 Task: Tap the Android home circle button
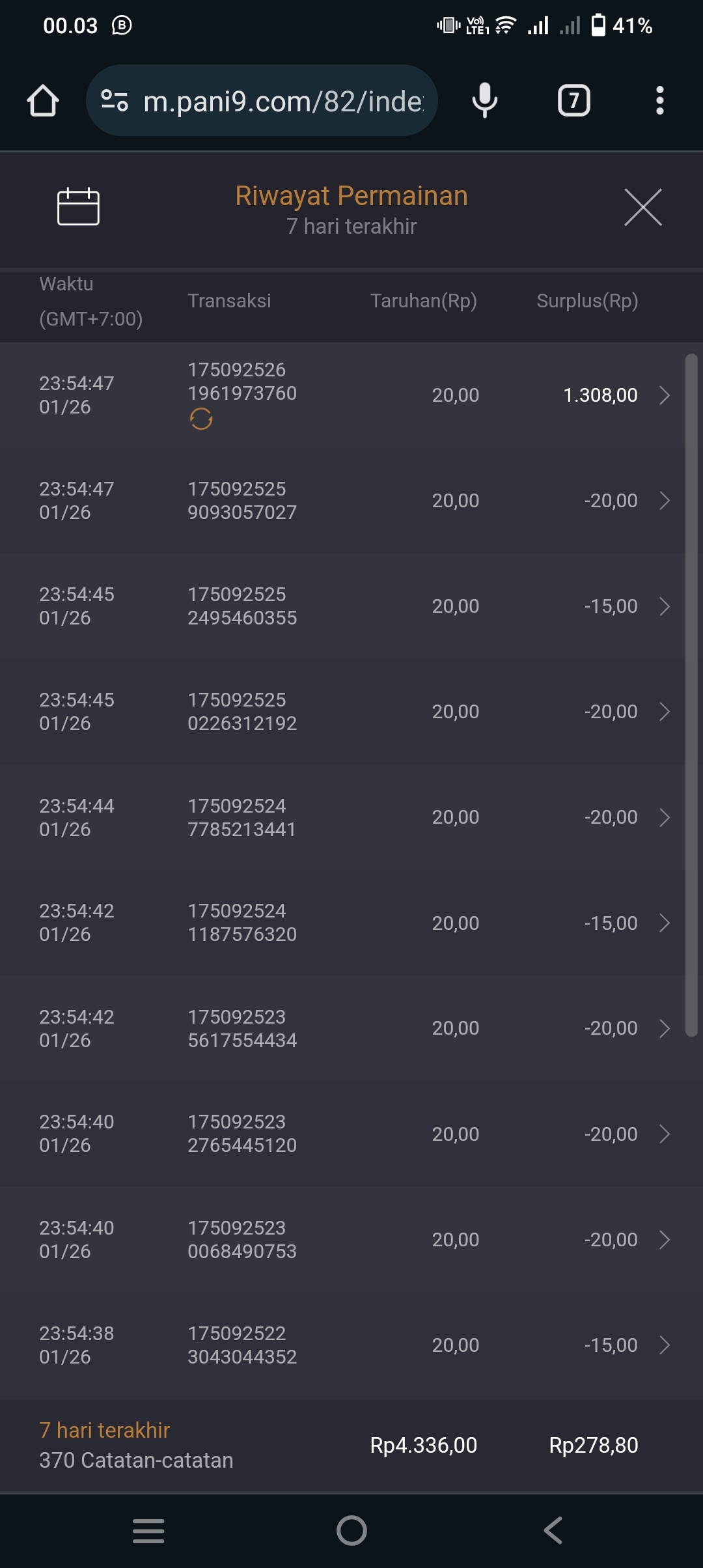(351, 1530)
